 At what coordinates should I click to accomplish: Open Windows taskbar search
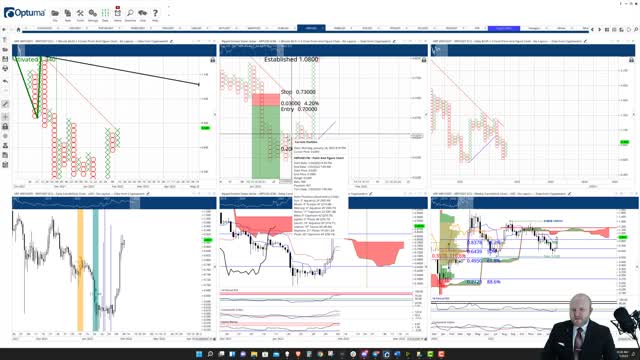pos(210,354)
